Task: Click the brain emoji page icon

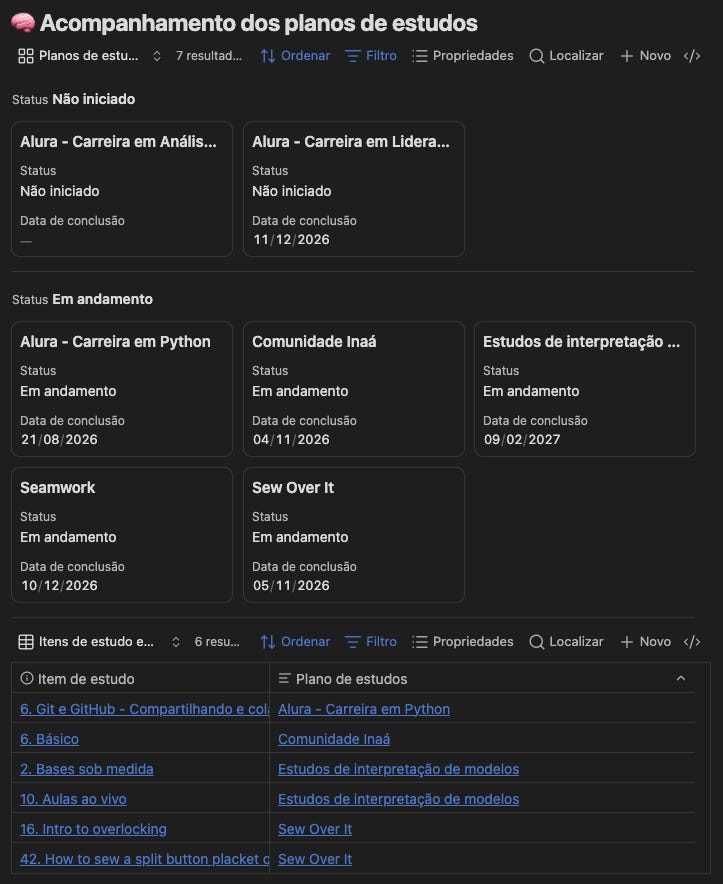Action: tap(23, 23)
